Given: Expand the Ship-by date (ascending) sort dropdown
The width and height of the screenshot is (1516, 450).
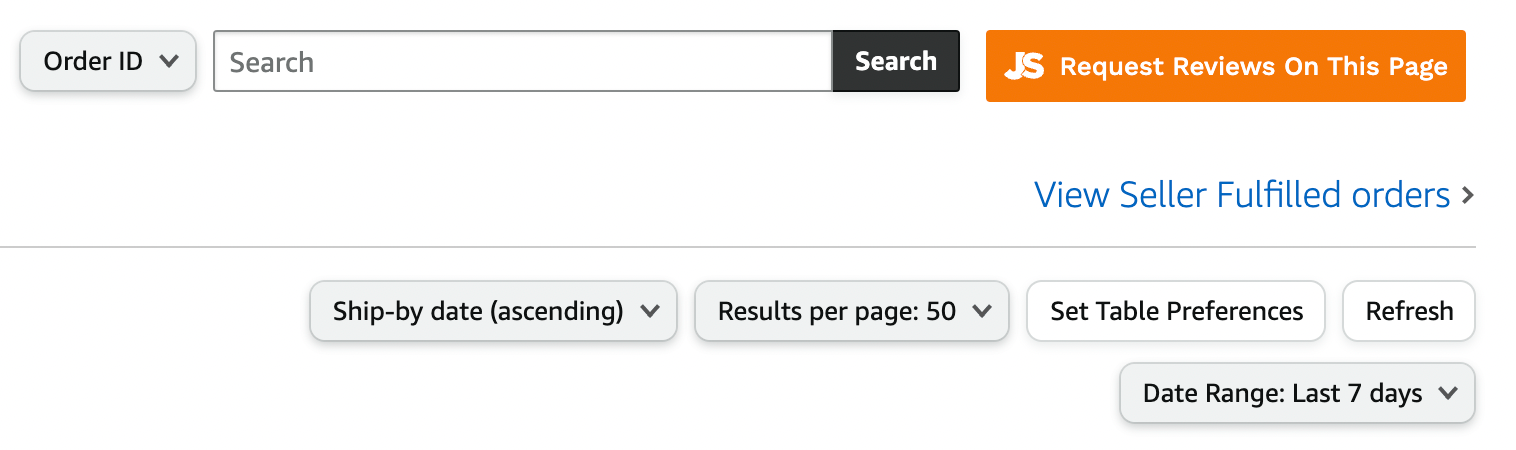Looking at the screenshot, I should click(494, 311).
